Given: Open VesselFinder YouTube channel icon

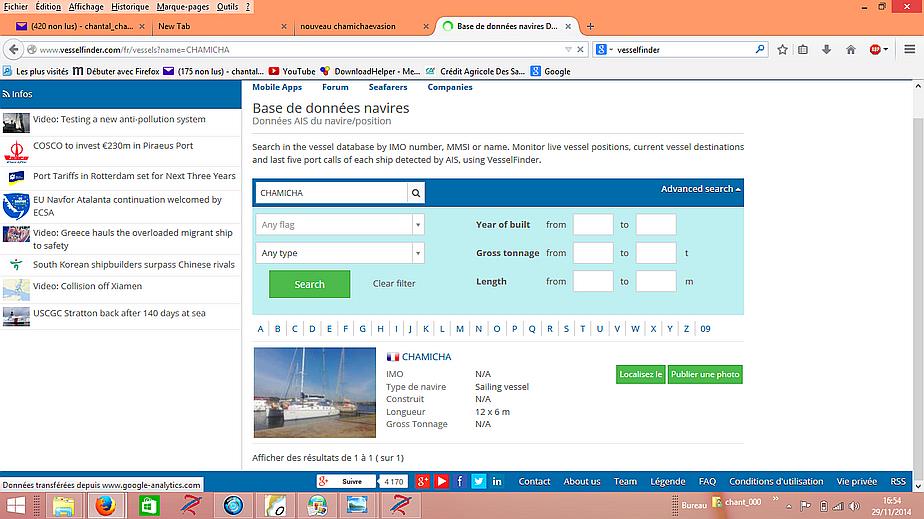Looking at the screenshot, I should pos(441,481).
